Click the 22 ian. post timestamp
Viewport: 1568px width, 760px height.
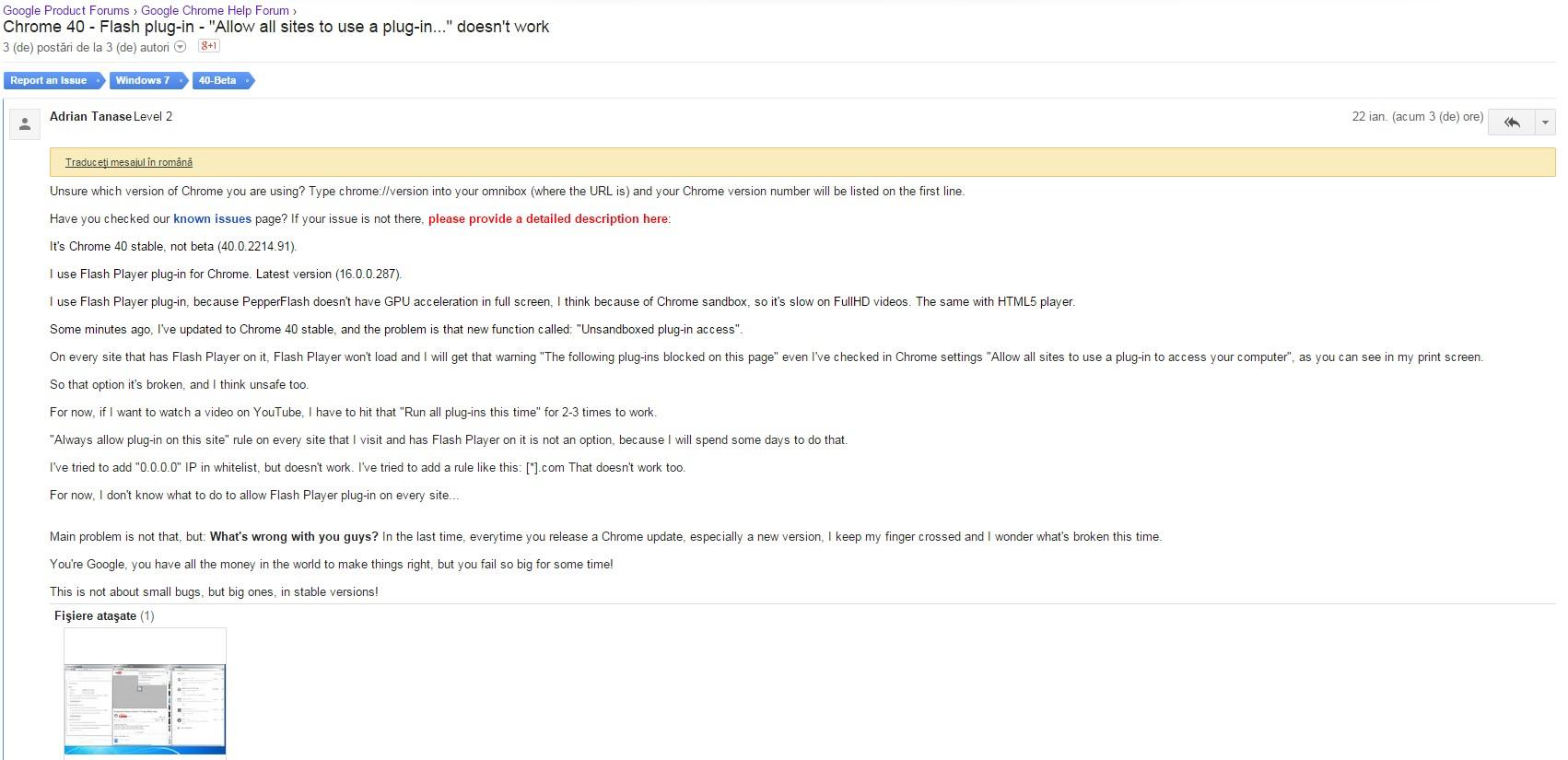1417,116
